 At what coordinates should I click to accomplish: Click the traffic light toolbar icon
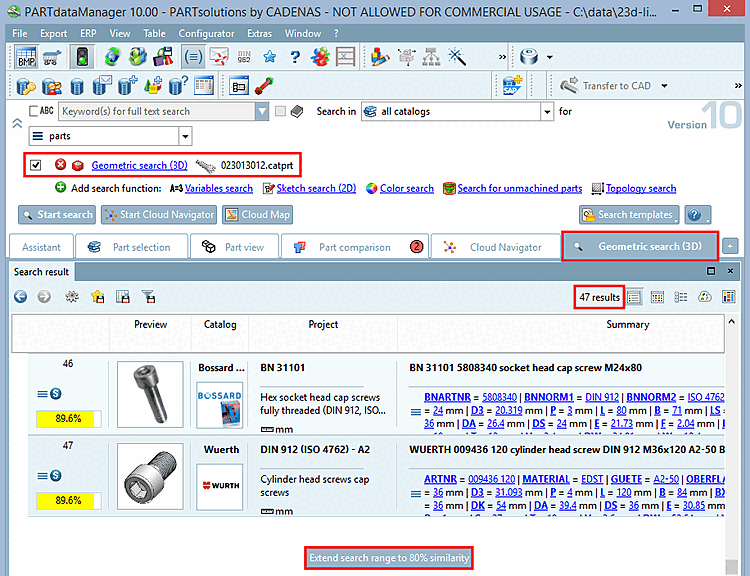[x=82, y=57]
